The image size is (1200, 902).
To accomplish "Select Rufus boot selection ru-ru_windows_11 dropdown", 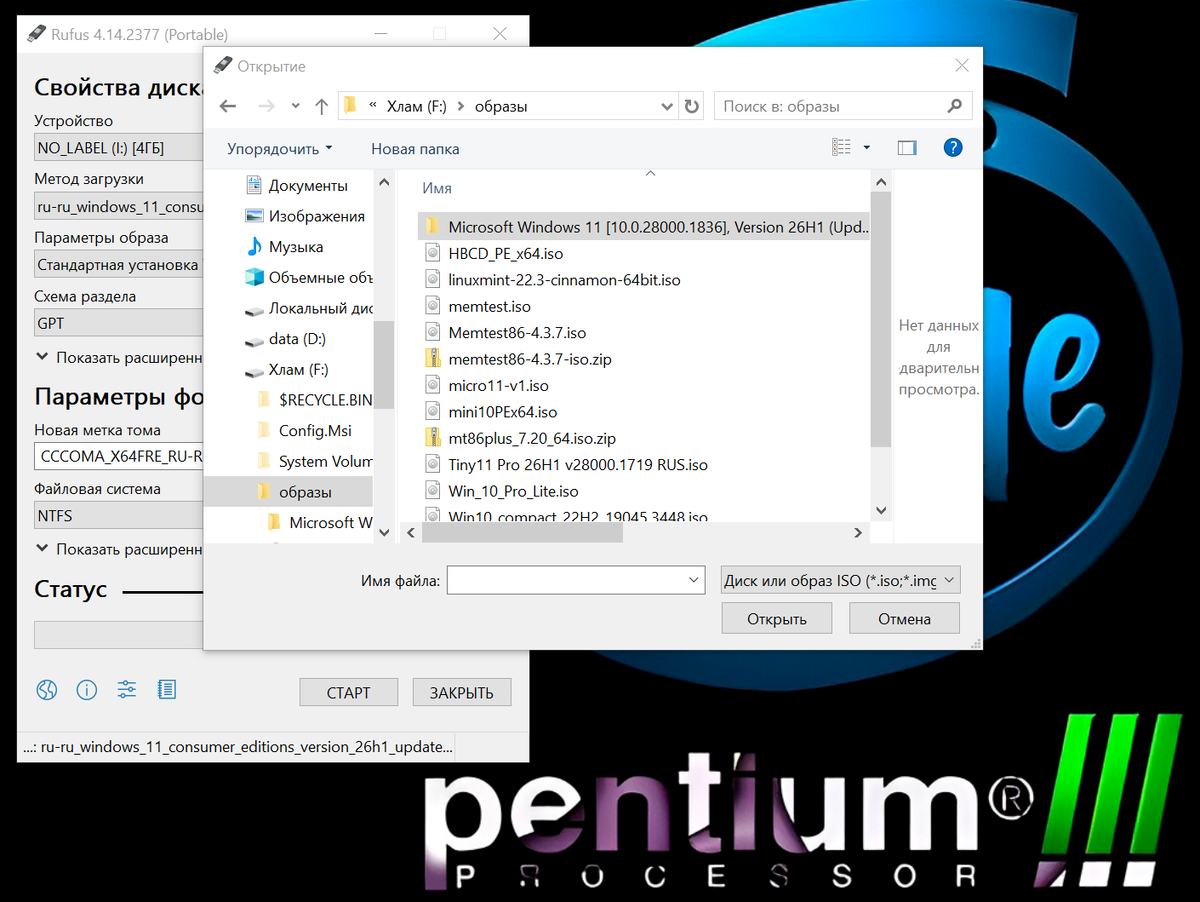I will pos(120,208).
